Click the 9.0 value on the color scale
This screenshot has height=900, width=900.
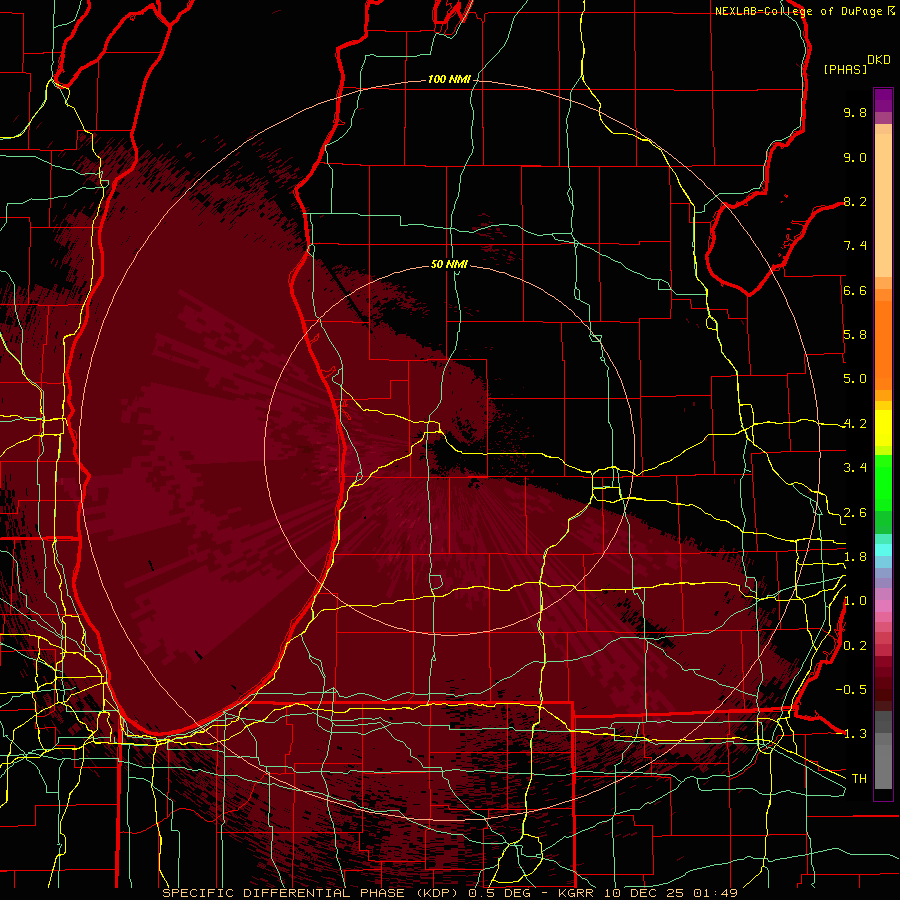pos(855,157)
